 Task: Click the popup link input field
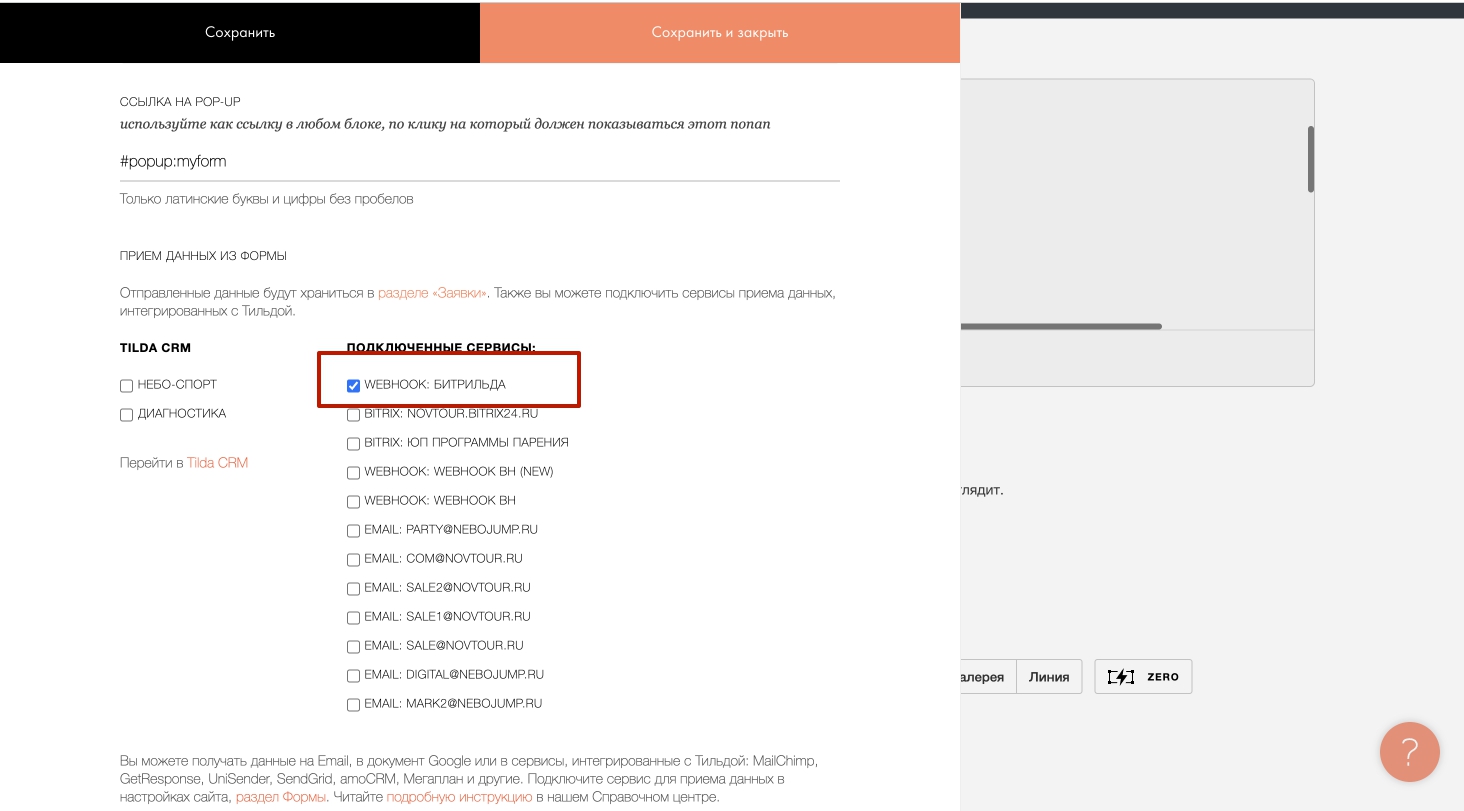click(479, 161)
